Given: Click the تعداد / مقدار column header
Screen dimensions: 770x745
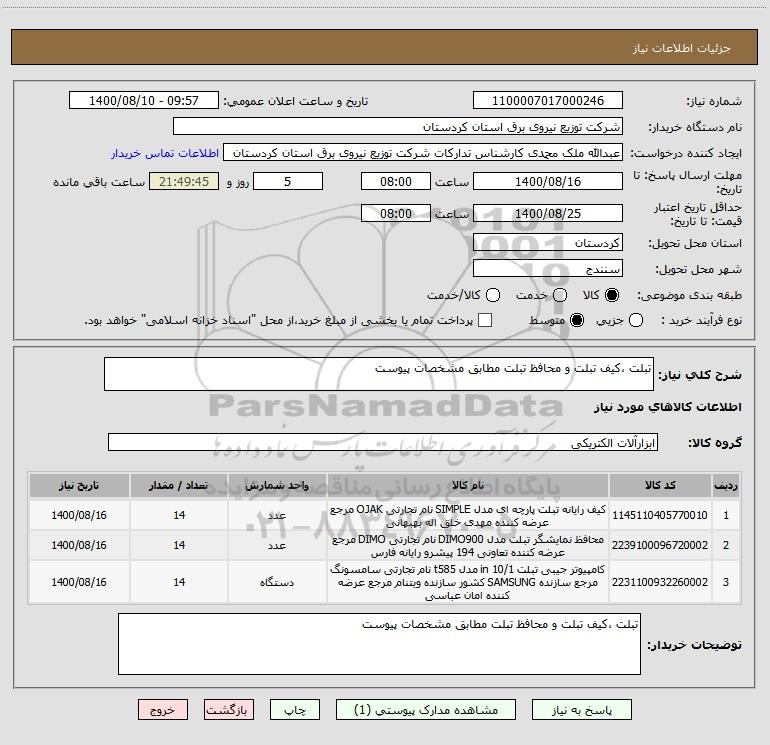Looking at the screenshot, I should coord(179,485).
